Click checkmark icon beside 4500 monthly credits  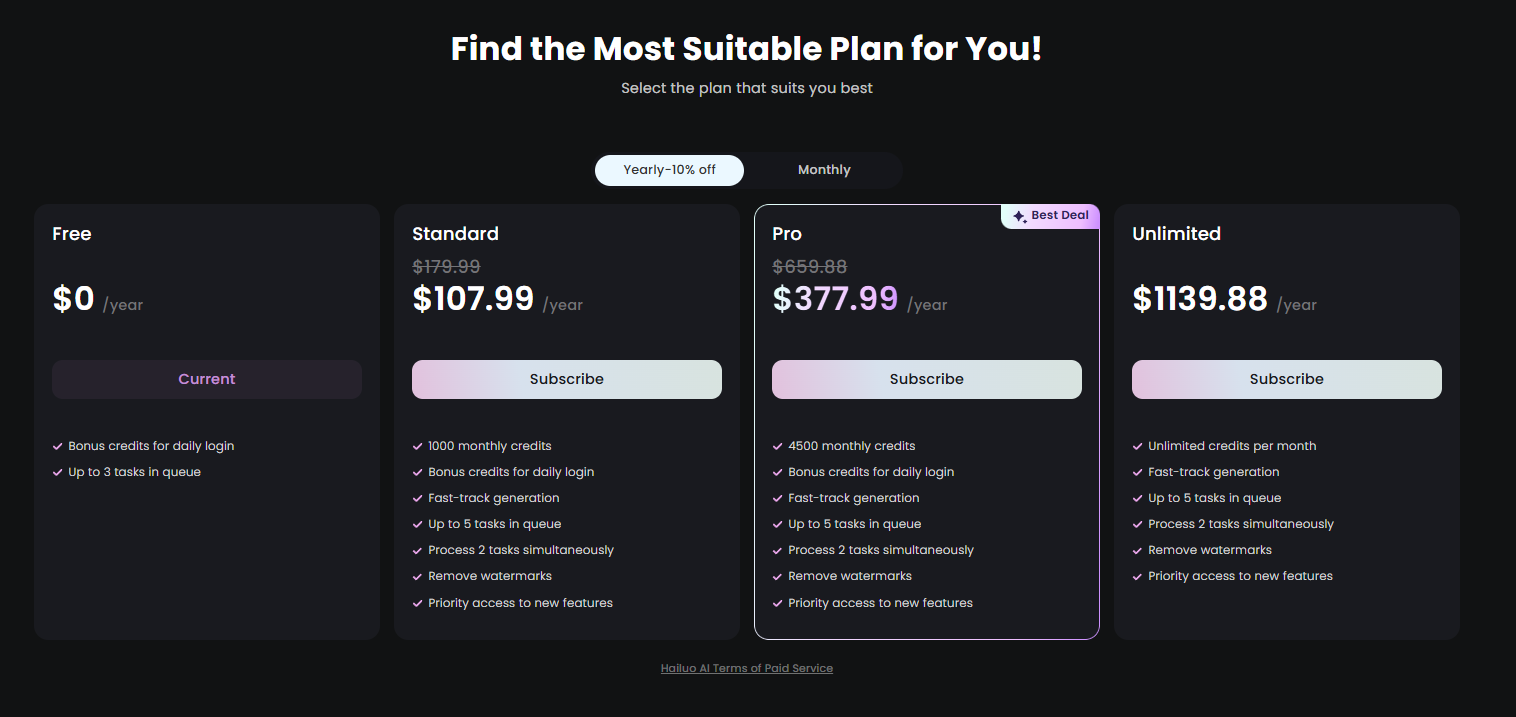coord(778,447)
